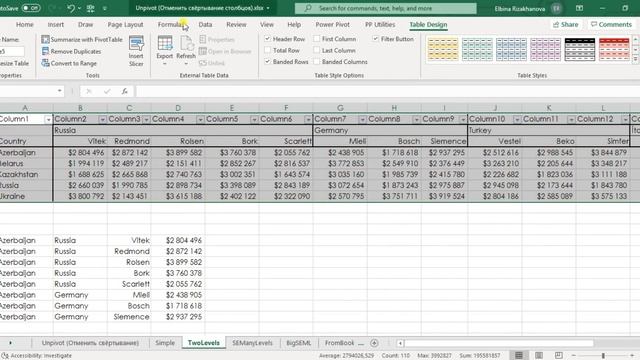Switch to Page Layout view in status bar
Screen dimensions: 640x360
pos(539,356)
